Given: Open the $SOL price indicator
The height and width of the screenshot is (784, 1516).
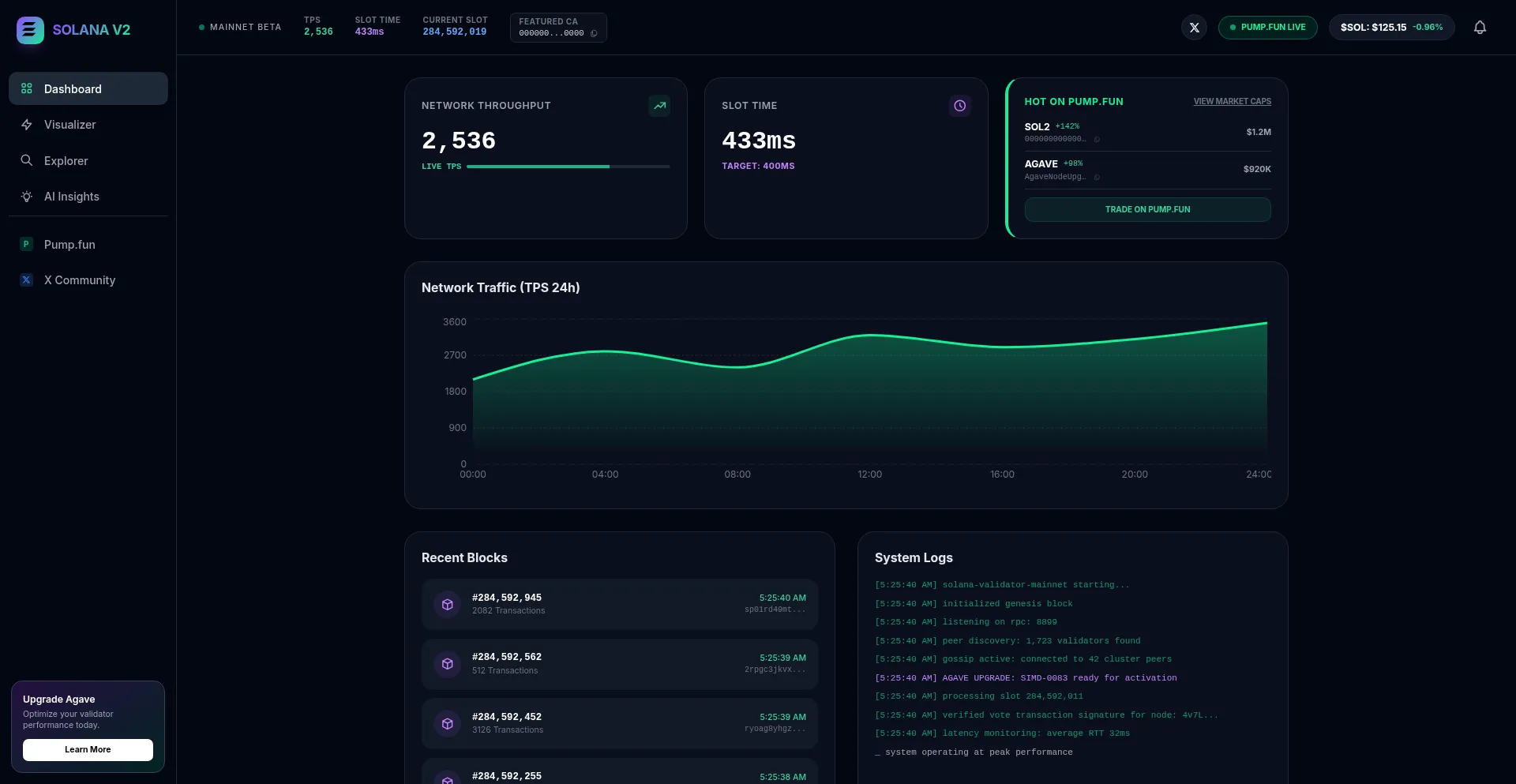Looking at the screenshot, I should tap(1390, 27).
